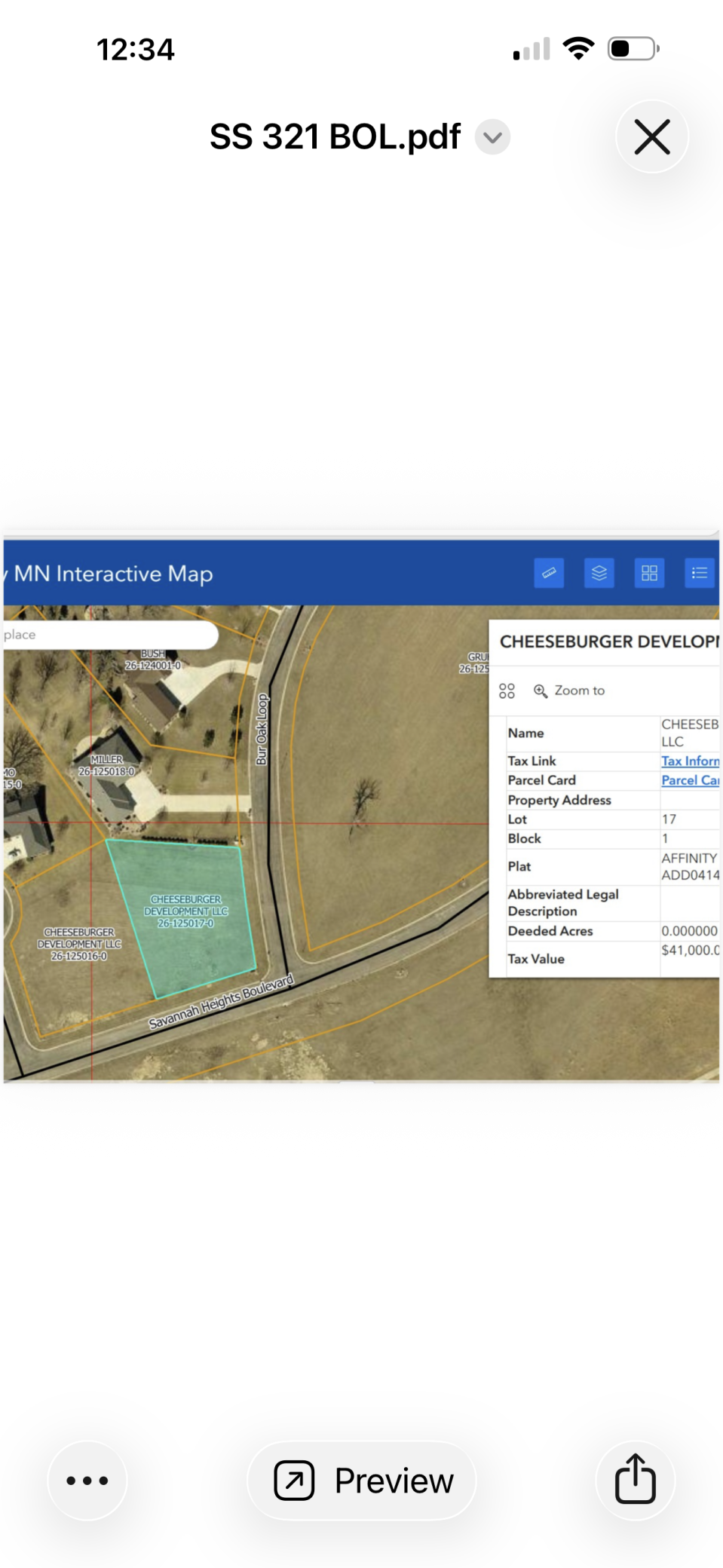
Task: Open the four-squares basemap gallery icon
Action: (649, 573)
